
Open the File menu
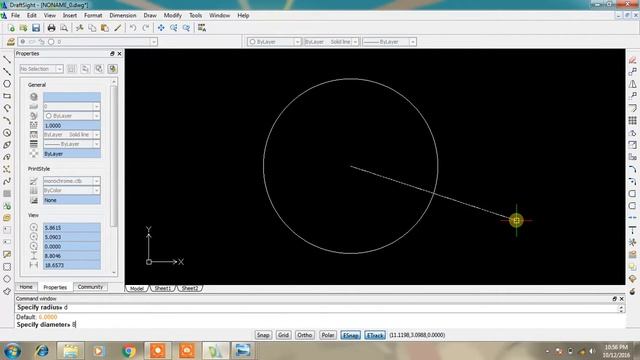coord(16,16)
